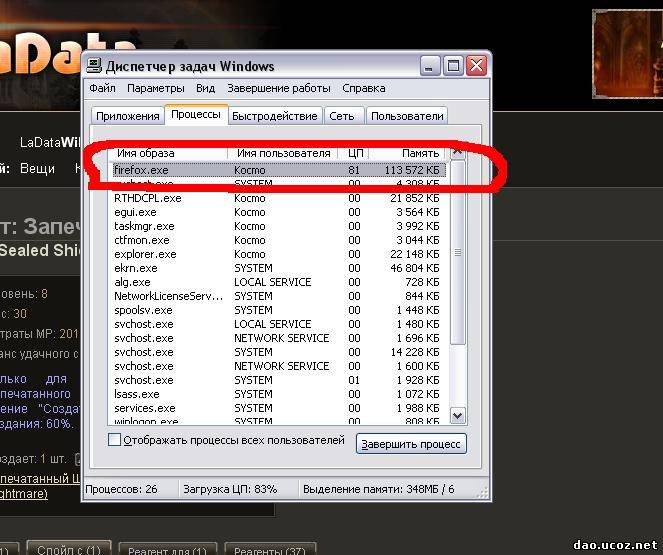Close the Диспетчер задач window
The image size is (663, 555).
[475, 66]
